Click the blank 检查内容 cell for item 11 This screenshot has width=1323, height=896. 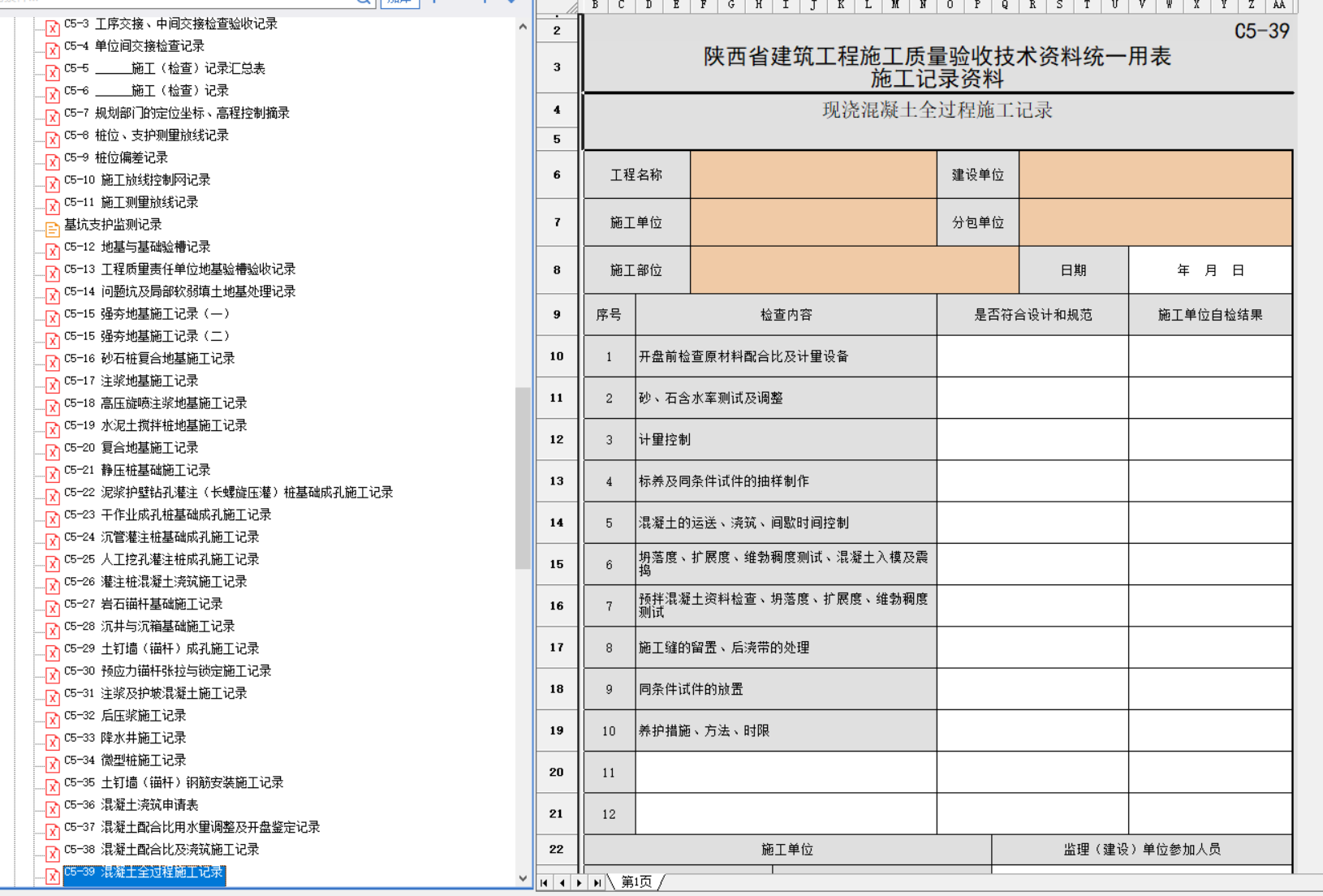pos(786,773)
